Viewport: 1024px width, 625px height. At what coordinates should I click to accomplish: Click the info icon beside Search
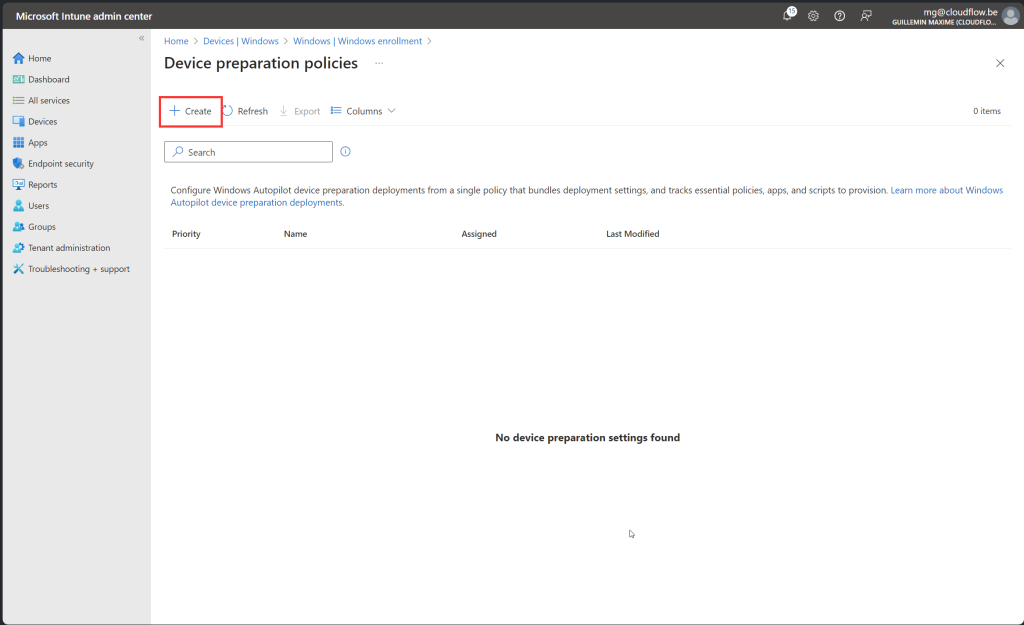(345, 152)
